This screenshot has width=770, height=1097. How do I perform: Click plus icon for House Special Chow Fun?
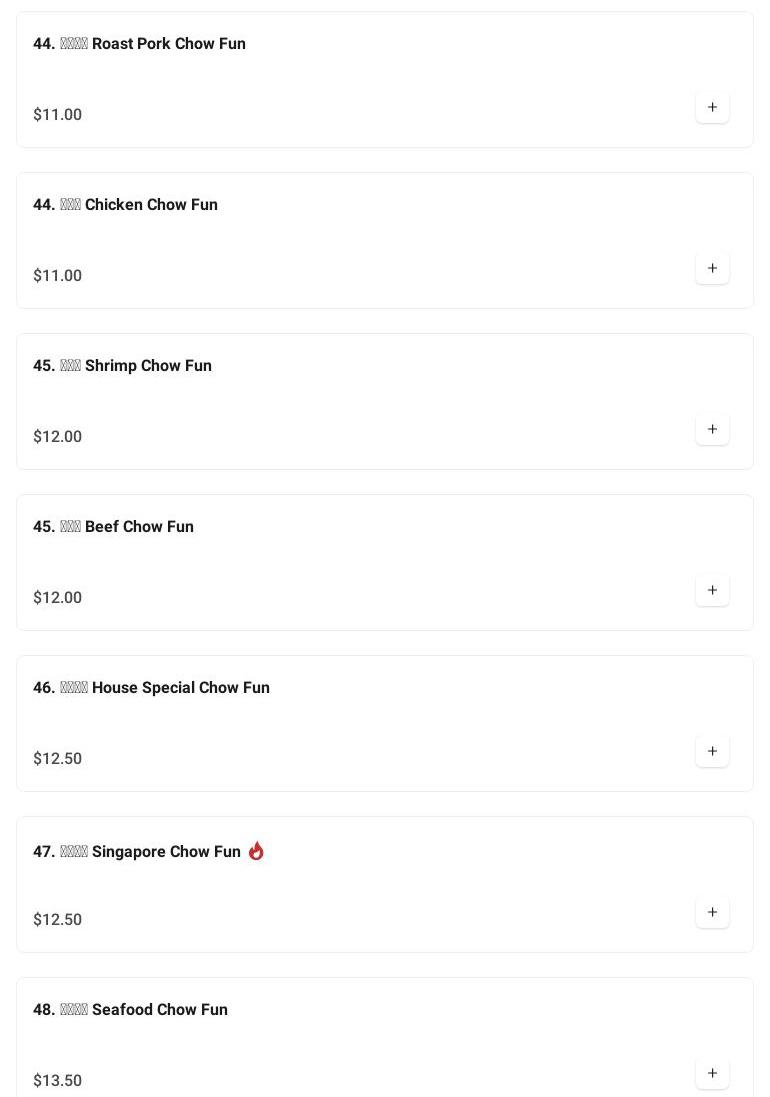[712, 751]
